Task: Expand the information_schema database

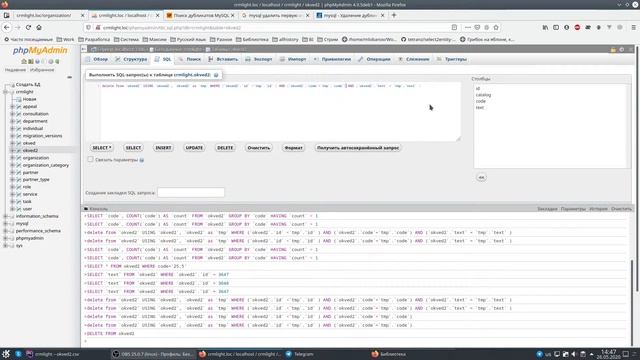Action: click(x=5, y=216)
